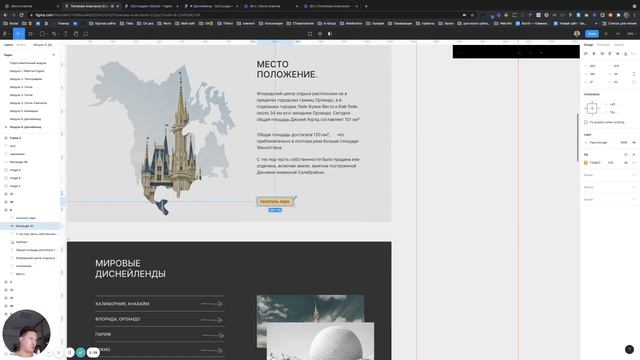
Task: Click Align right icon
Action: coord(602,54)
